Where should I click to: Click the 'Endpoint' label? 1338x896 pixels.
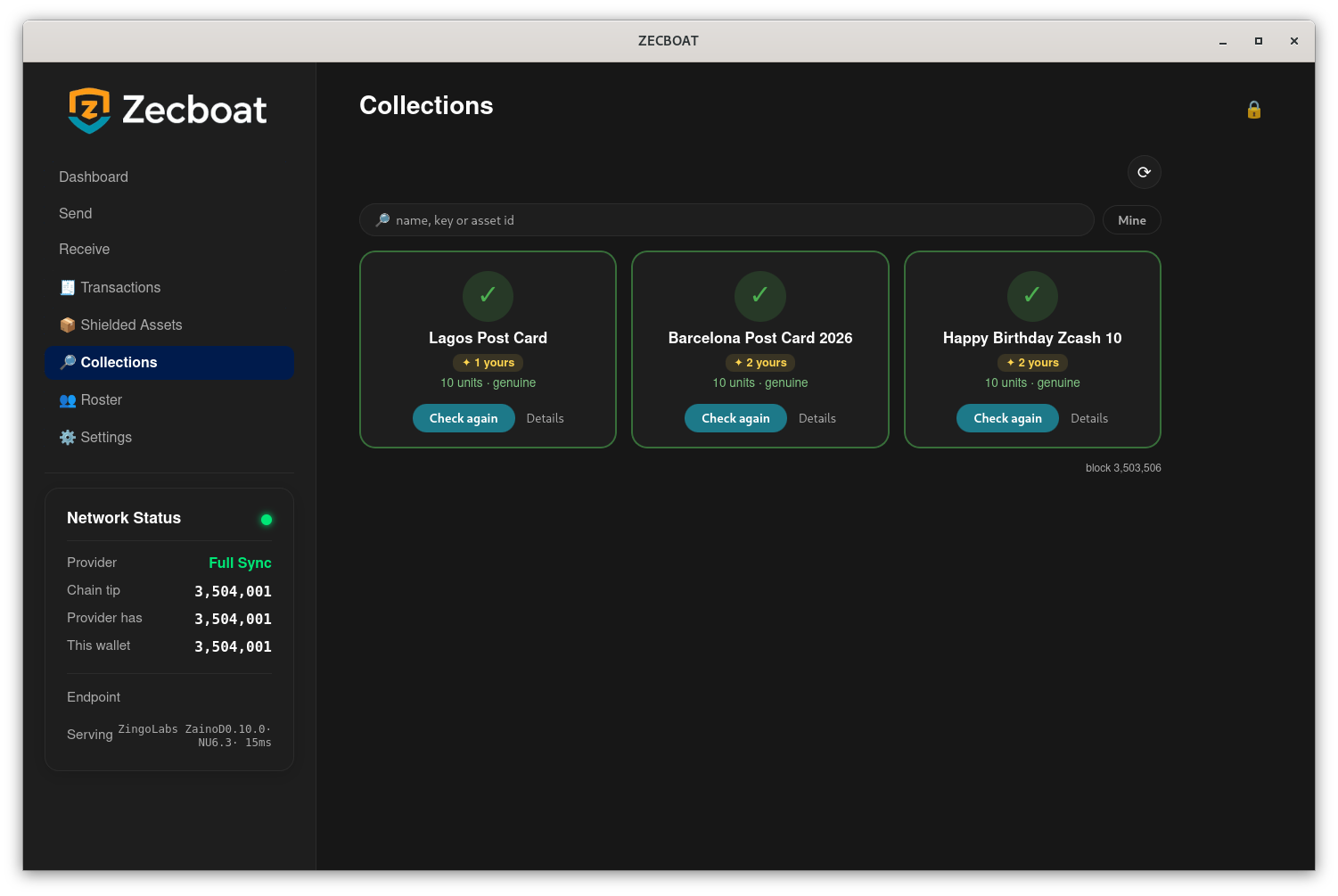tap(94, 697)
